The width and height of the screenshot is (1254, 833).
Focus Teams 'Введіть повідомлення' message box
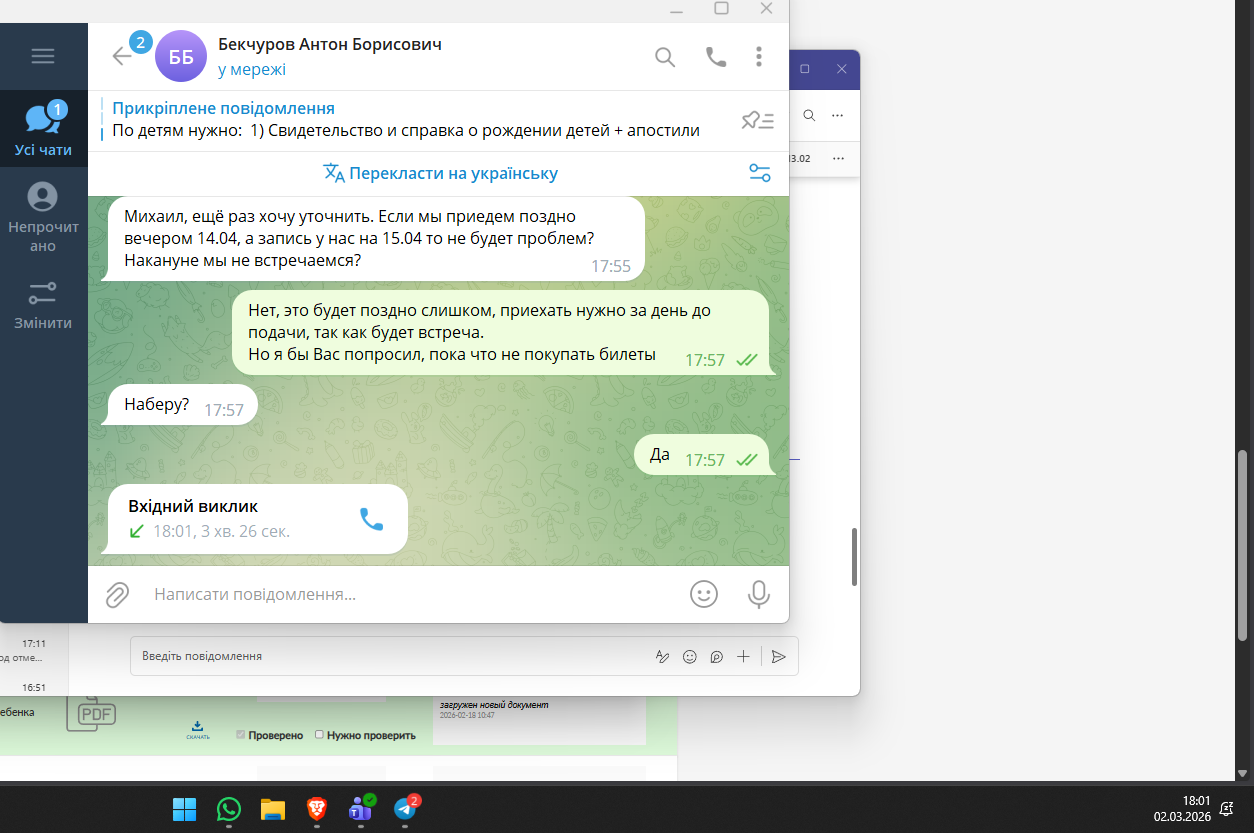tap(390, 656)
